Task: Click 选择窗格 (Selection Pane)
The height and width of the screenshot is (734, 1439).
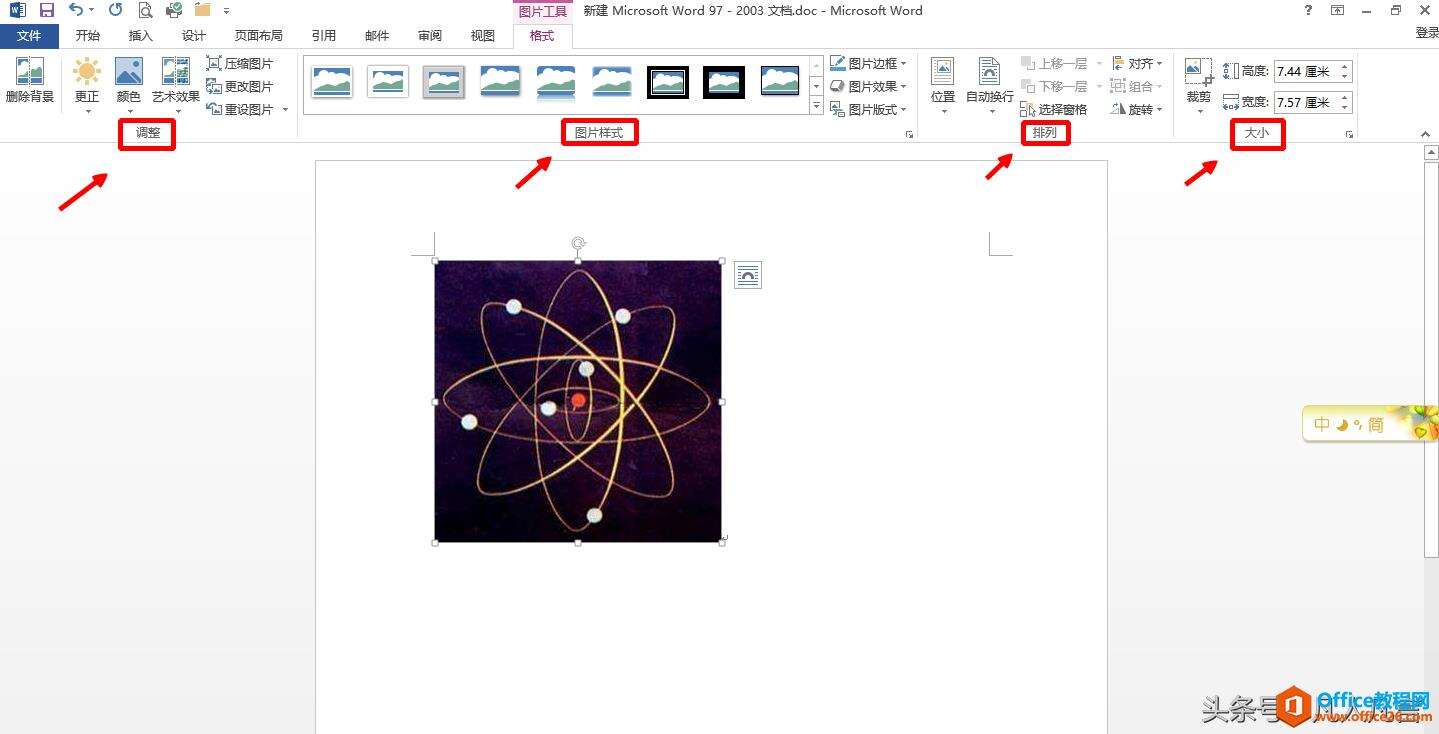Action: click(1054, 109)
